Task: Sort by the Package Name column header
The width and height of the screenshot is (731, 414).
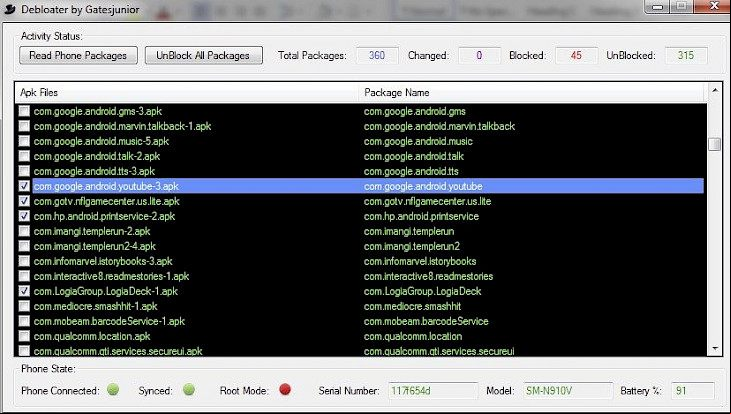Action: (x=532, y=93)
